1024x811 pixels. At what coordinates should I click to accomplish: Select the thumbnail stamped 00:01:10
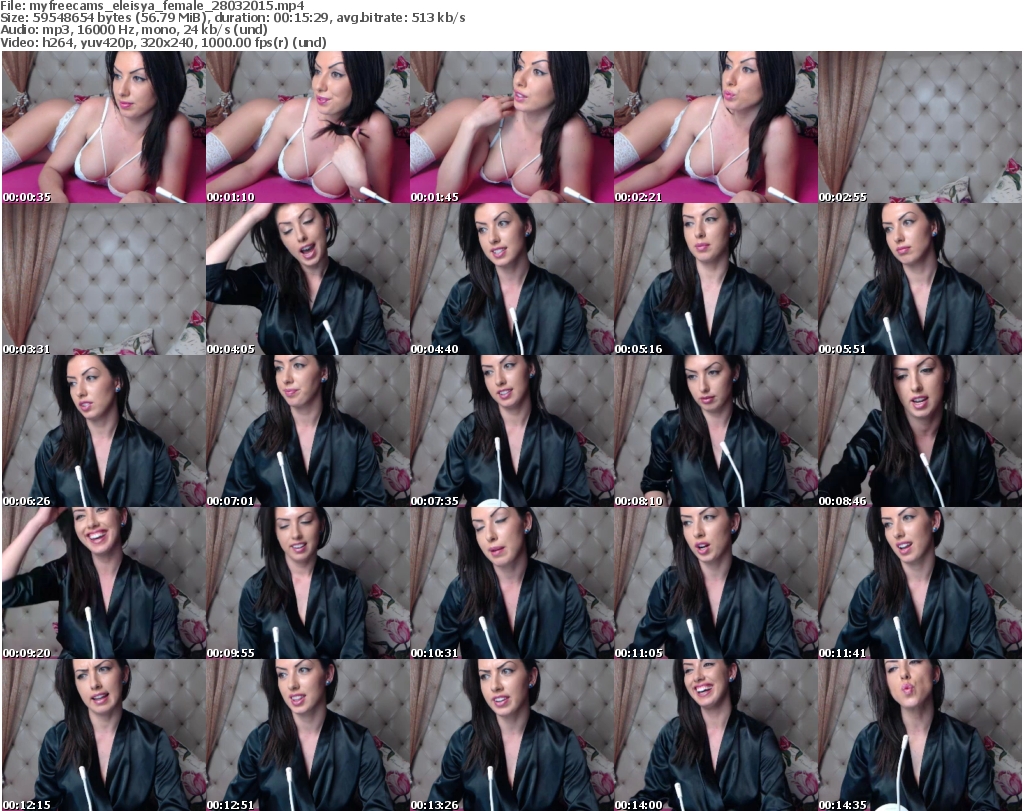click(308, 127)
